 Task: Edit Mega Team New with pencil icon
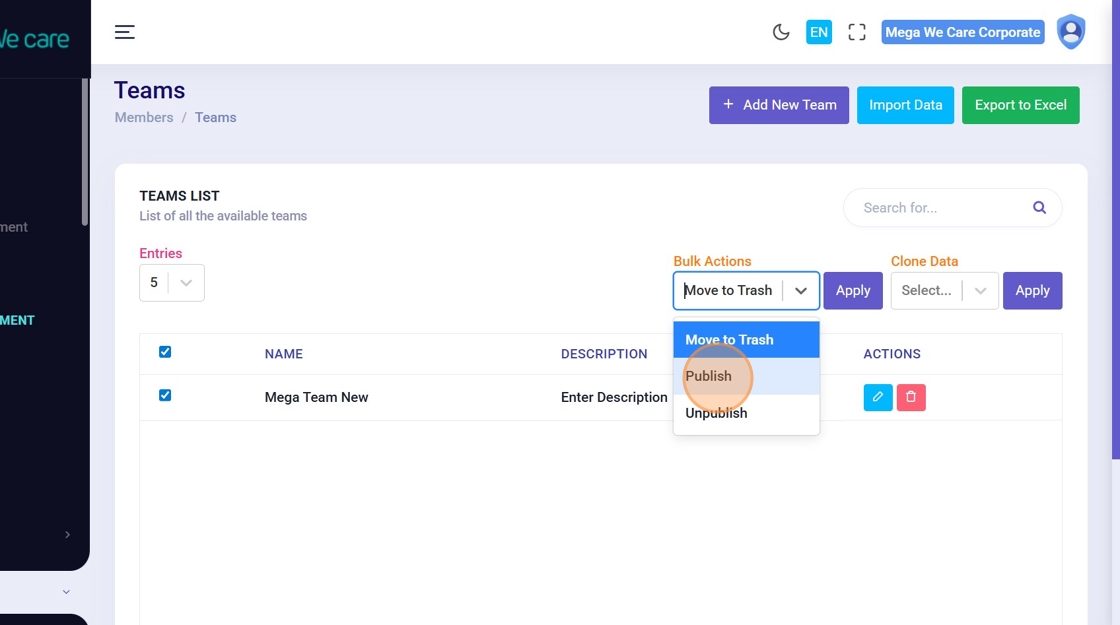click(877, 397)
